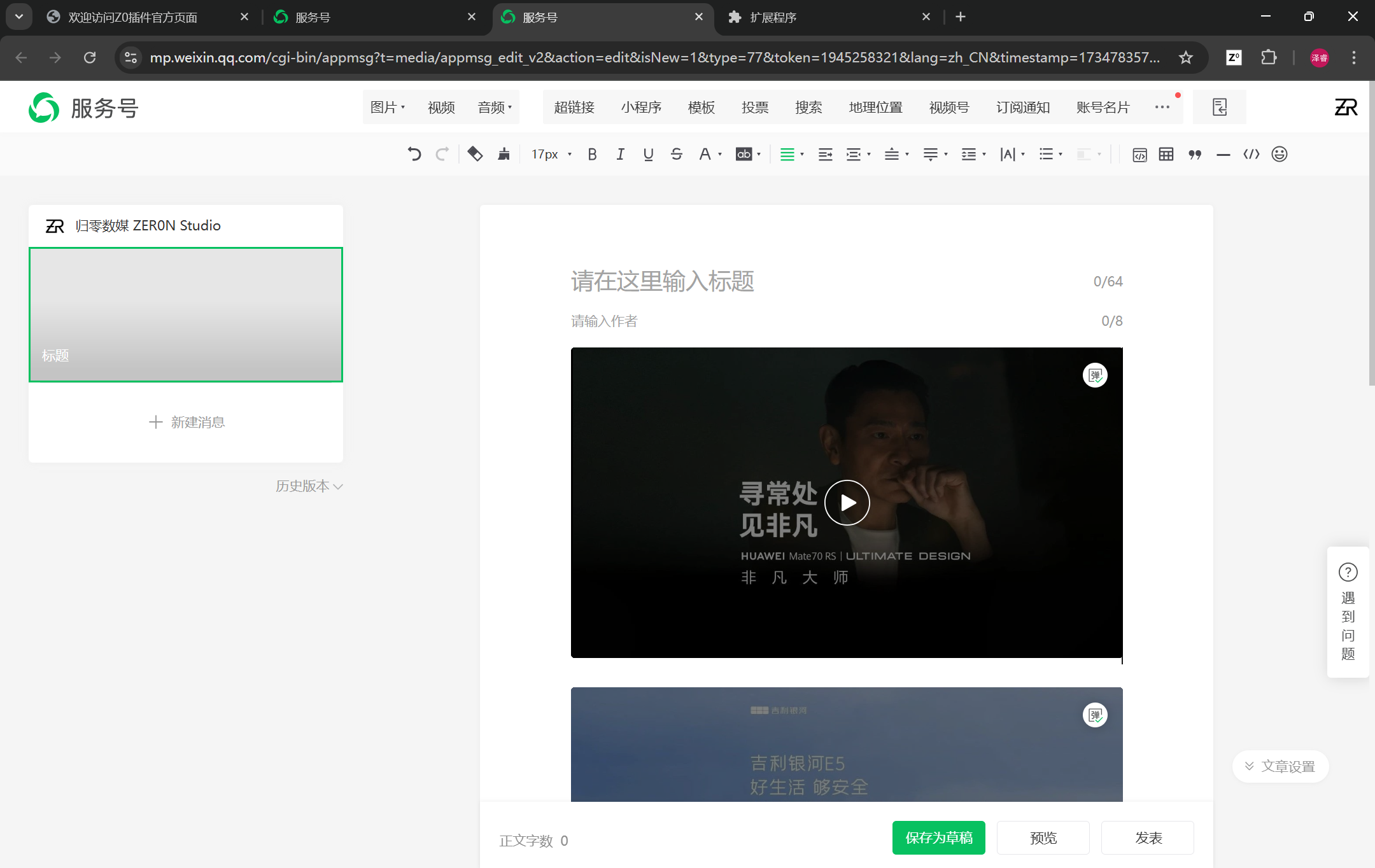Screen dimensions: 1375x868
Task: Select the article cover thumbnail card
Action: point(186,314)
